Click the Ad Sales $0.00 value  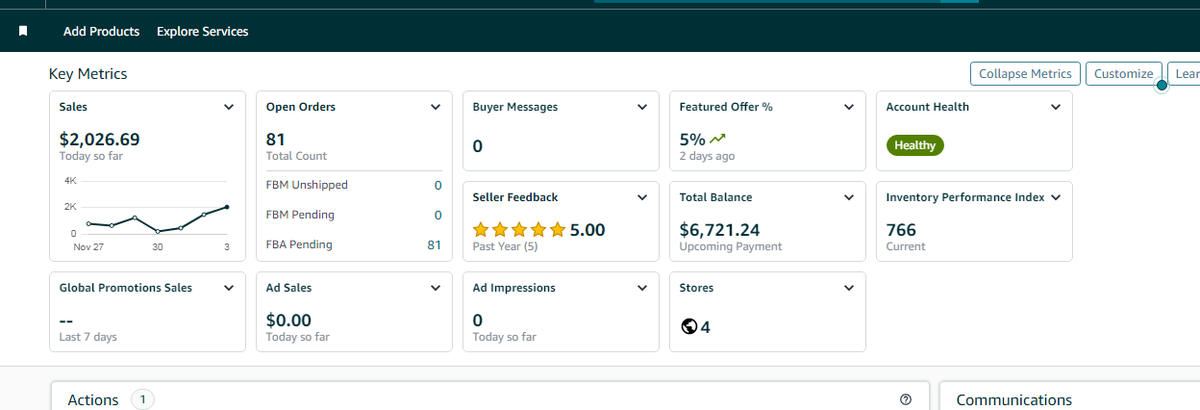click(x=289, y=320)
